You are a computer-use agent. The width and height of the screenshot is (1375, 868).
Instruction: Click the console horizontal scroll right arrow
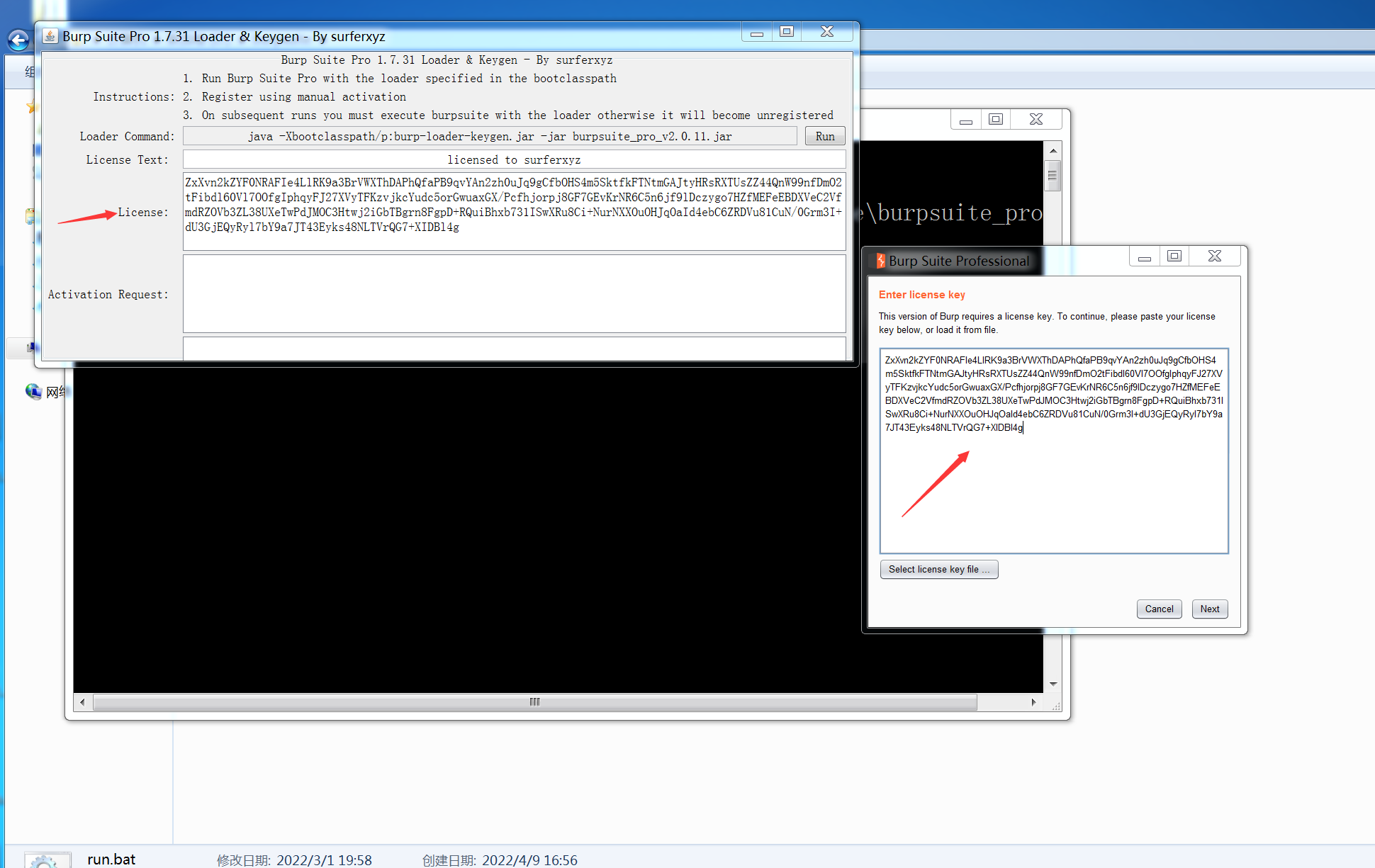tap(1034, 702)
